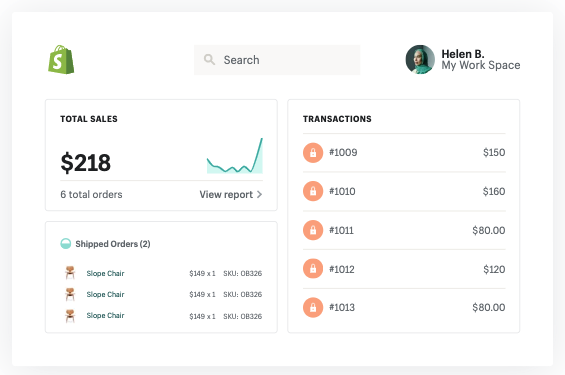Click lock icon for transaction #1011

click(313, 230)
